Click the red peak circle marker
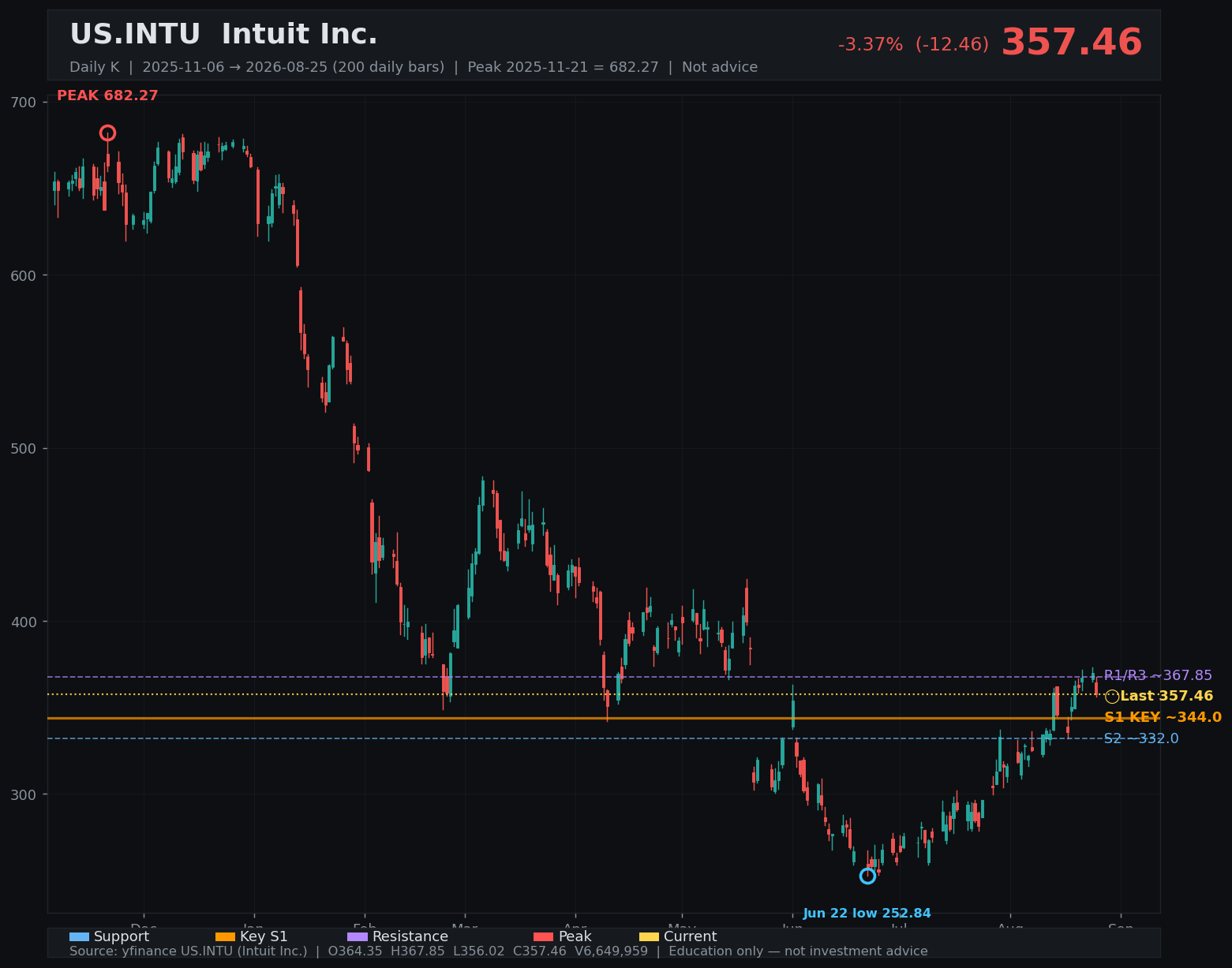The height and width of the screenshot is (968, 1232). (107, 133)
